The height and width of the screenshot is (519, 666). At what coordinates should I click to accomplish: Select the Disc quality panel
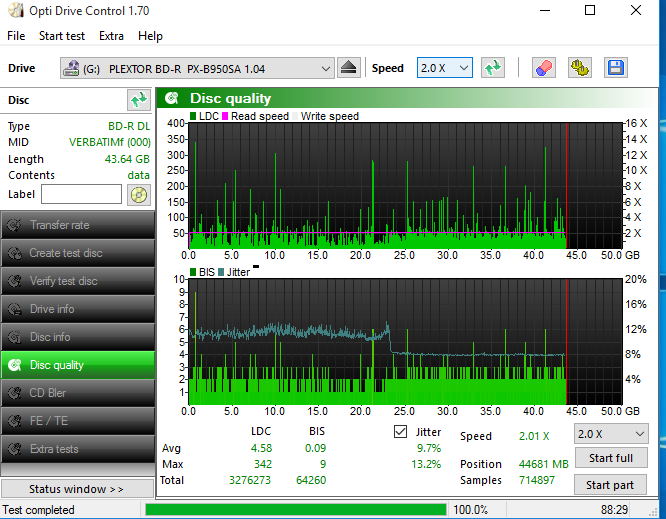78,365
